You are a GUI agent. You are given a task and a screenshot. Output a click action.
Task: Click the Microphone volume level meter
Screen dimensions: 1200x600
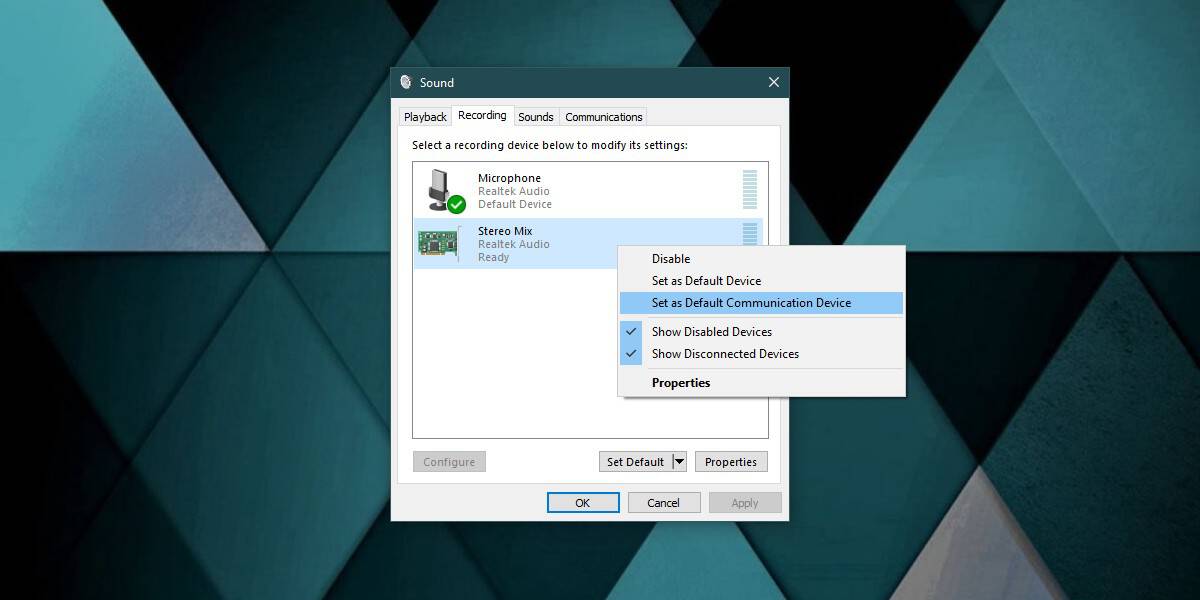[x=750, y=190]
